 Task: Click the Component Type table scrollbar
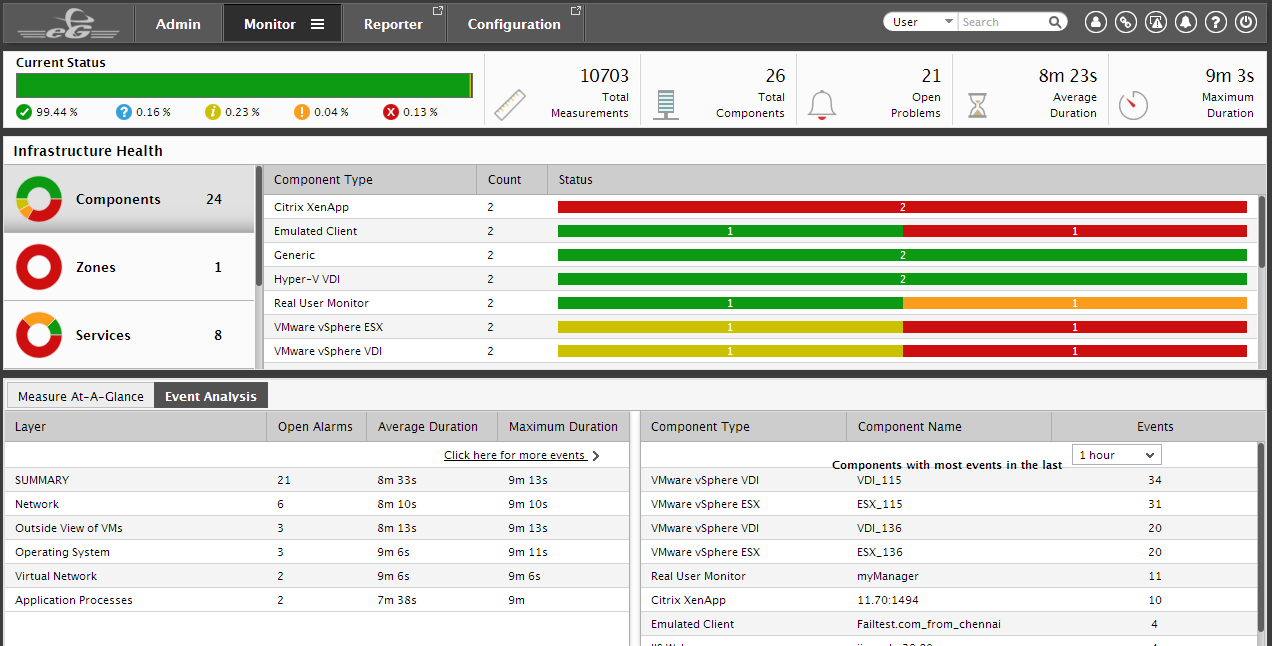[1262, 230]
